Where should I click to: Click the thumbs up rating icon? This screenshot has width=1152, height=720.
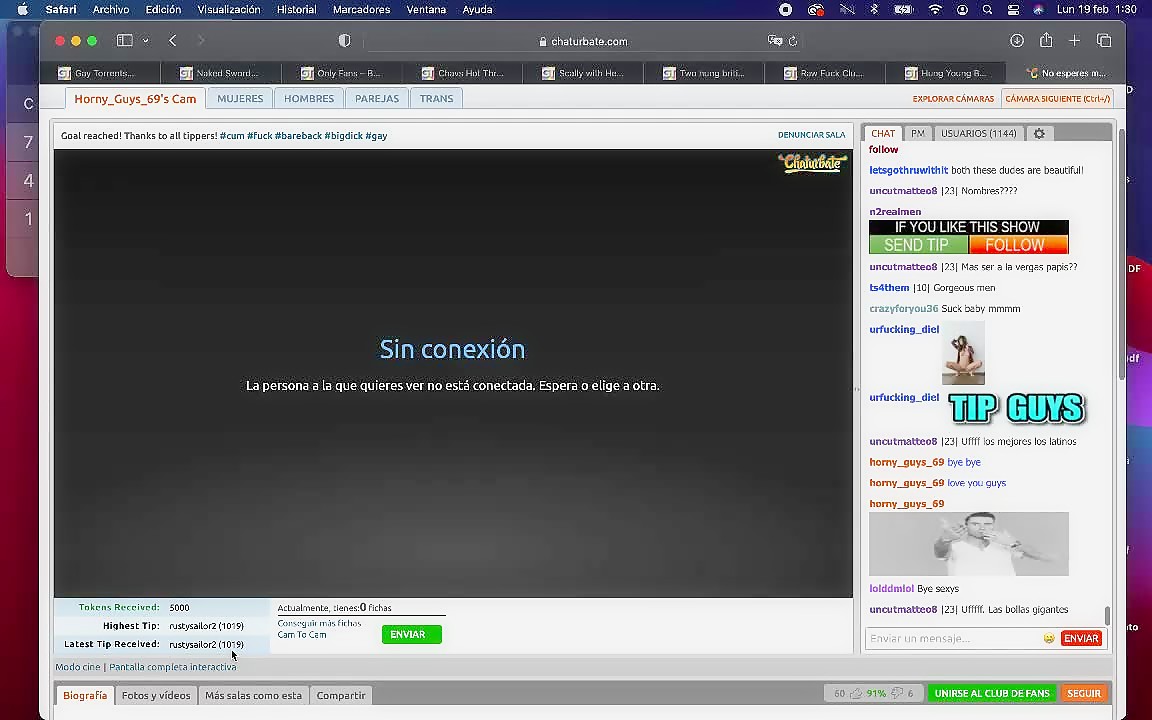(856, 693)
